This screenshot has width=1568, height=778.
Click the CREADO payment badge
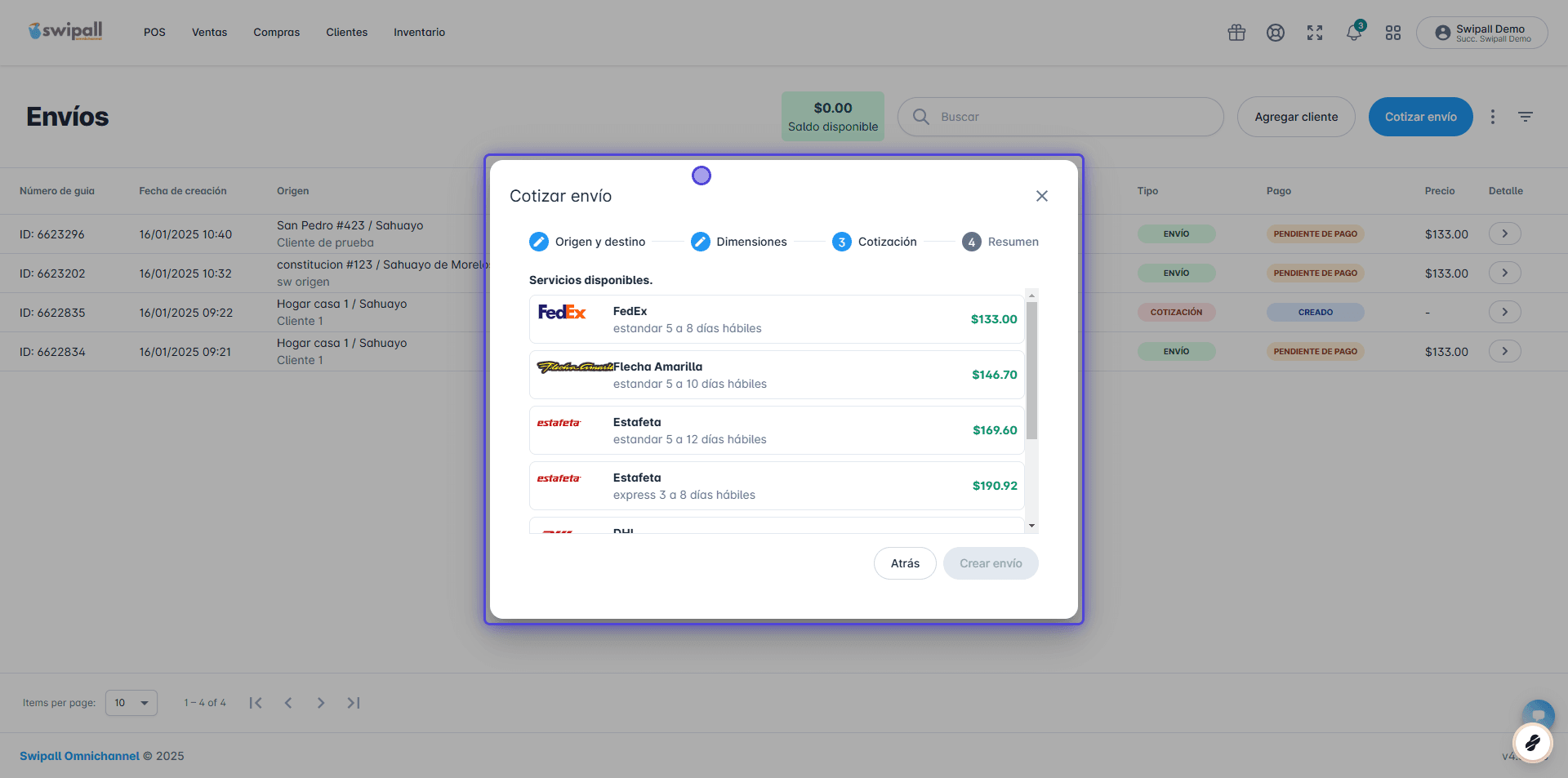pyautogui.click(x=1316, y=312)
